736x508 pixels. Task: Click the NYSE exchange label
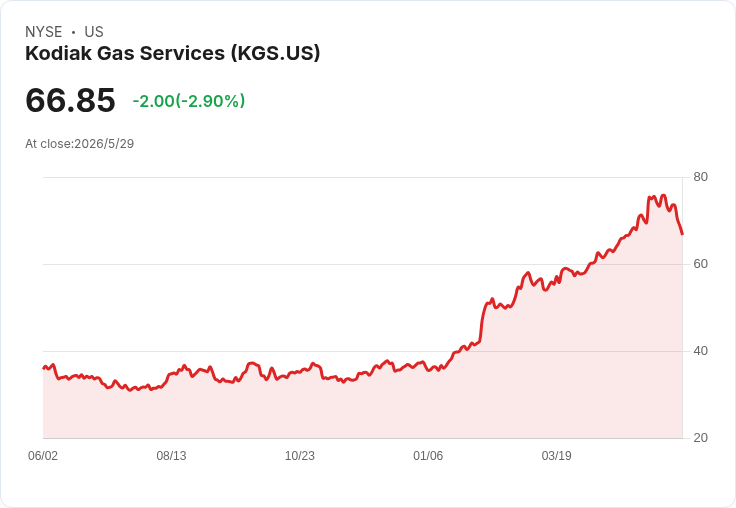(44, 32)
